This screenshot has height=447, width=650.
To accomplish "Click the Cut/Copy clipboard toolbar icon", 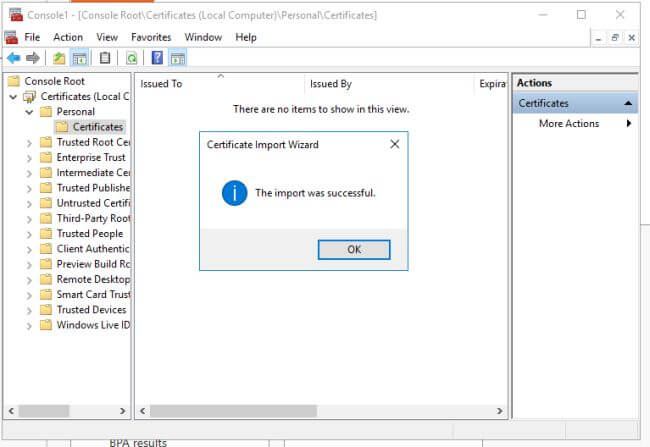I will 105,58.
